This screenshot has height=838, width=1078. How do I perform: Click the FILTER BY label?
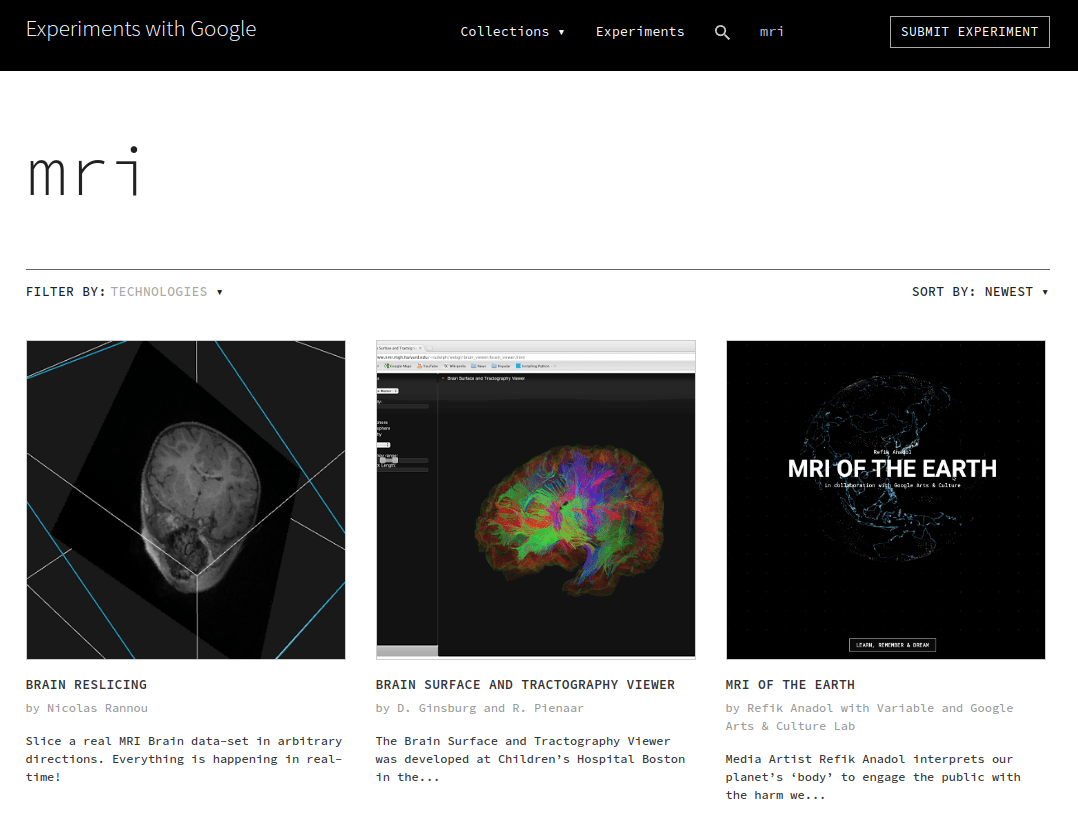65,291
